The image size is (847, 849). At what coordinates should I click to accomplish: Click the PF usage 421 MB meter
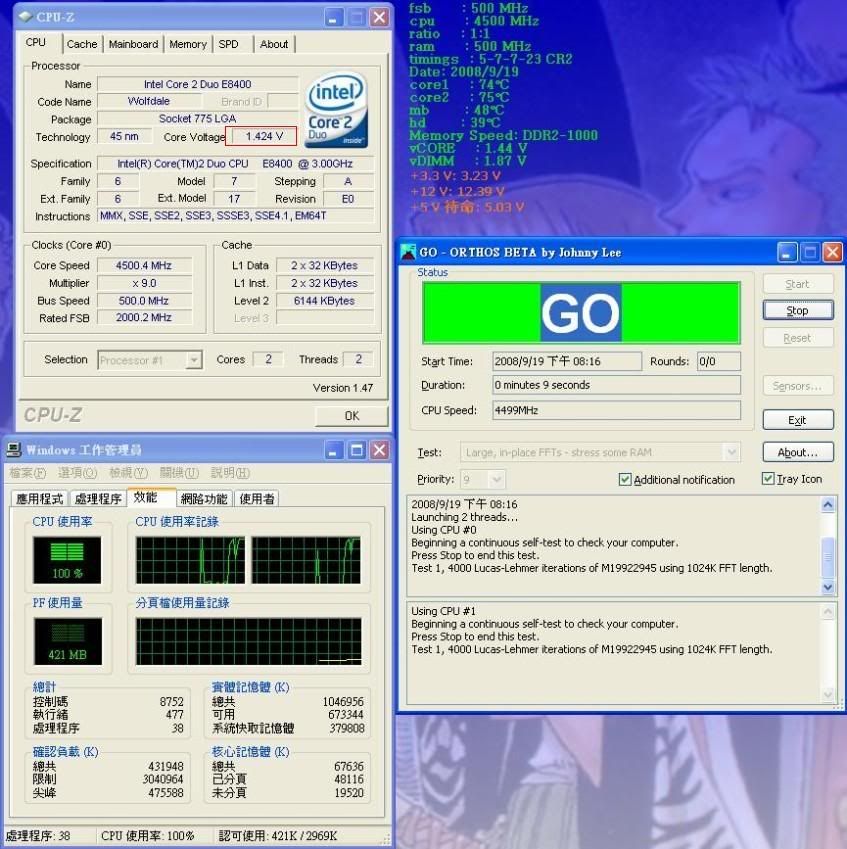[68, 641]
